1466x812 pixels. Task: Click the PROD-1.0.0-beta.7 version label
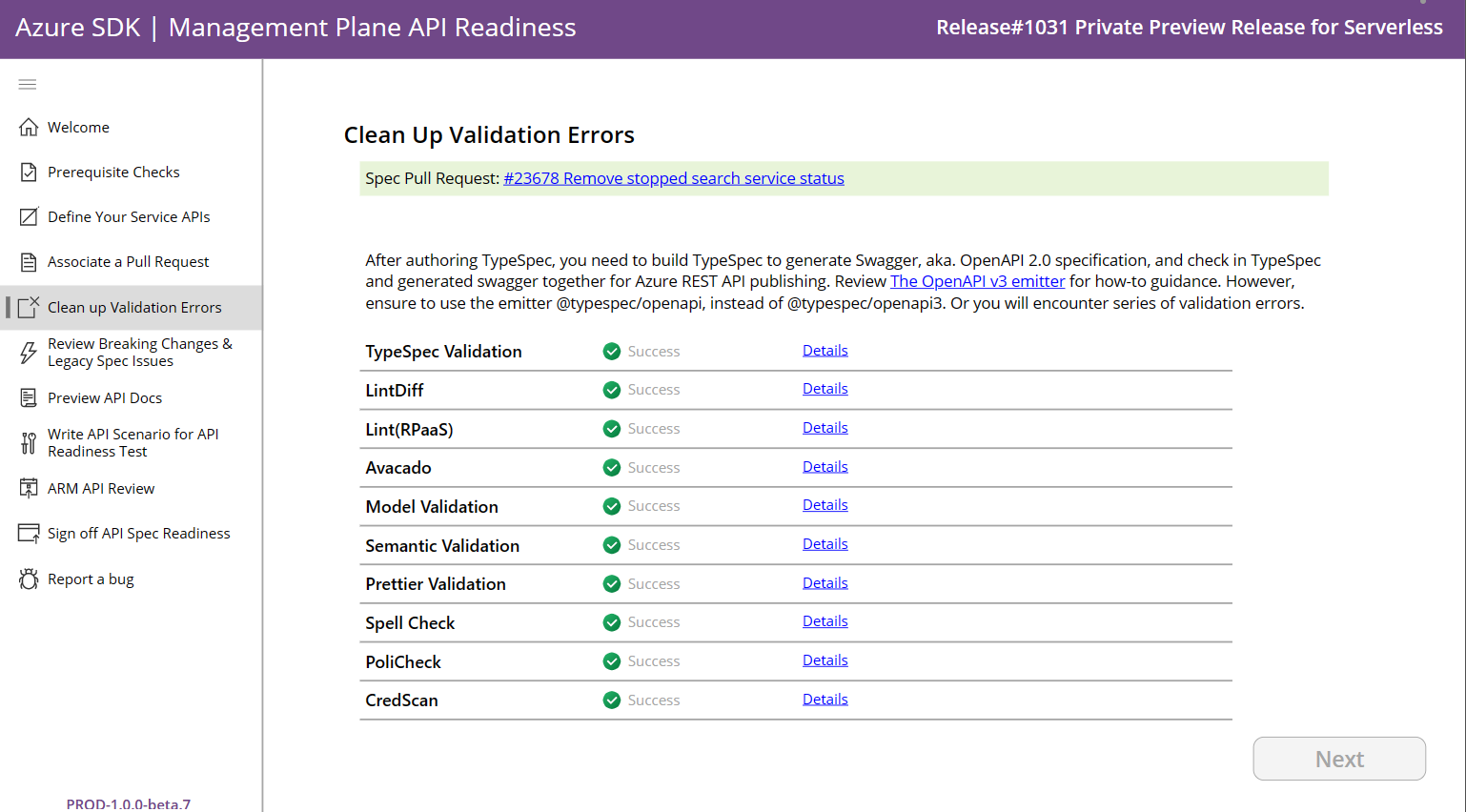pyautogui.click(x=129, y=803)
